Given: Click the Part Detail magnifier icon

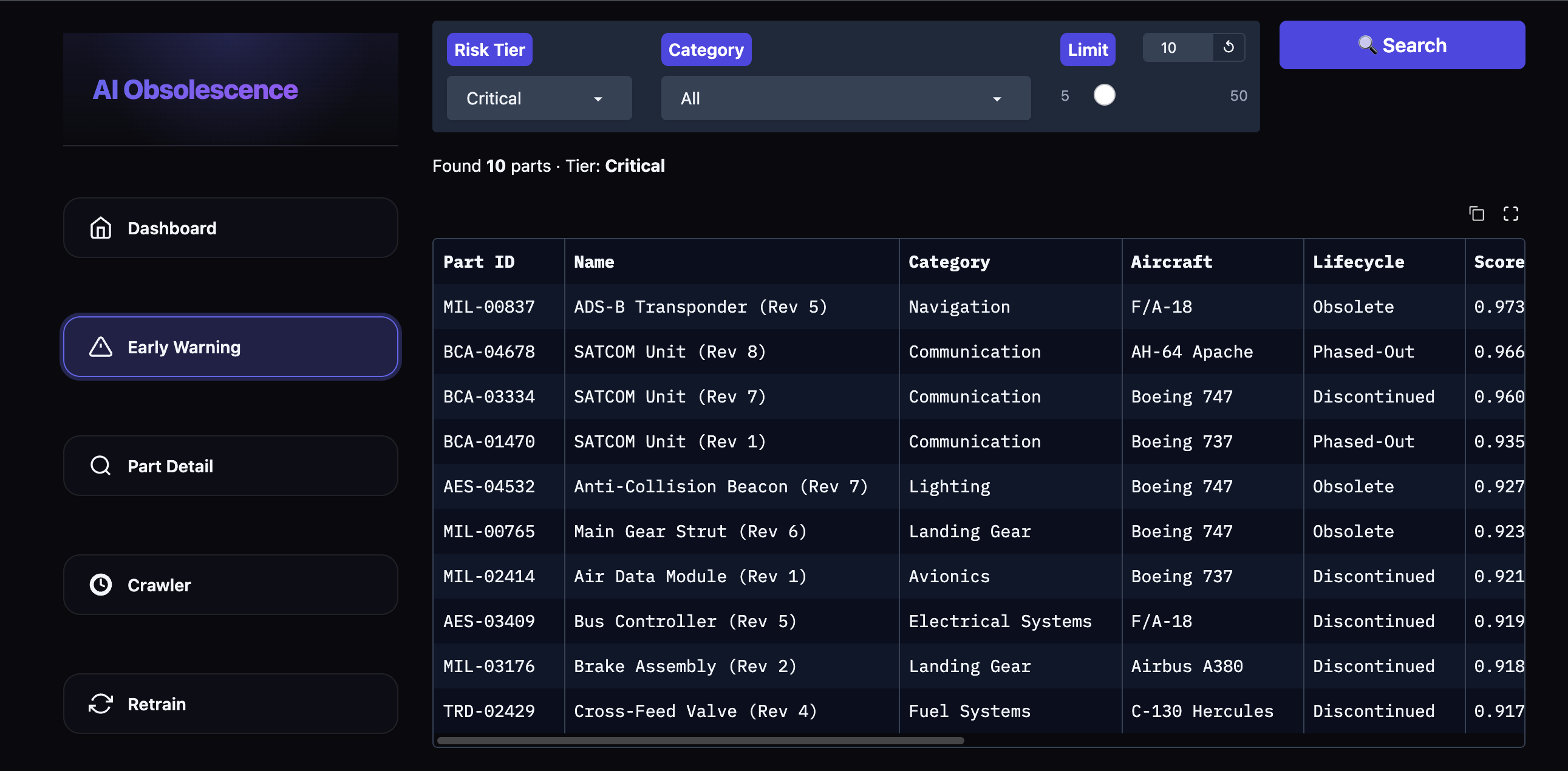Looking at the screenshot, I should point(100,466).
